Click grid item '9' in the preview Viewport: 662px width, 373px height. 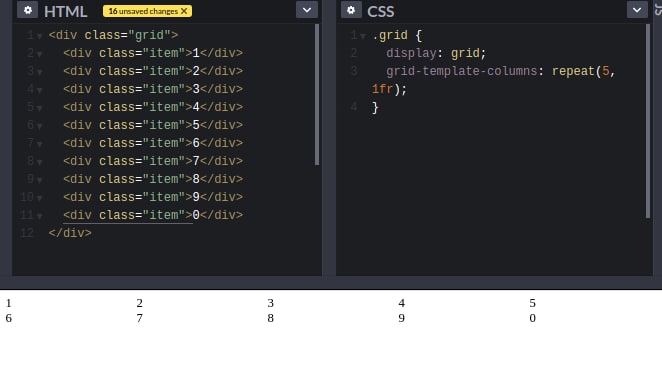coord(402,318)
